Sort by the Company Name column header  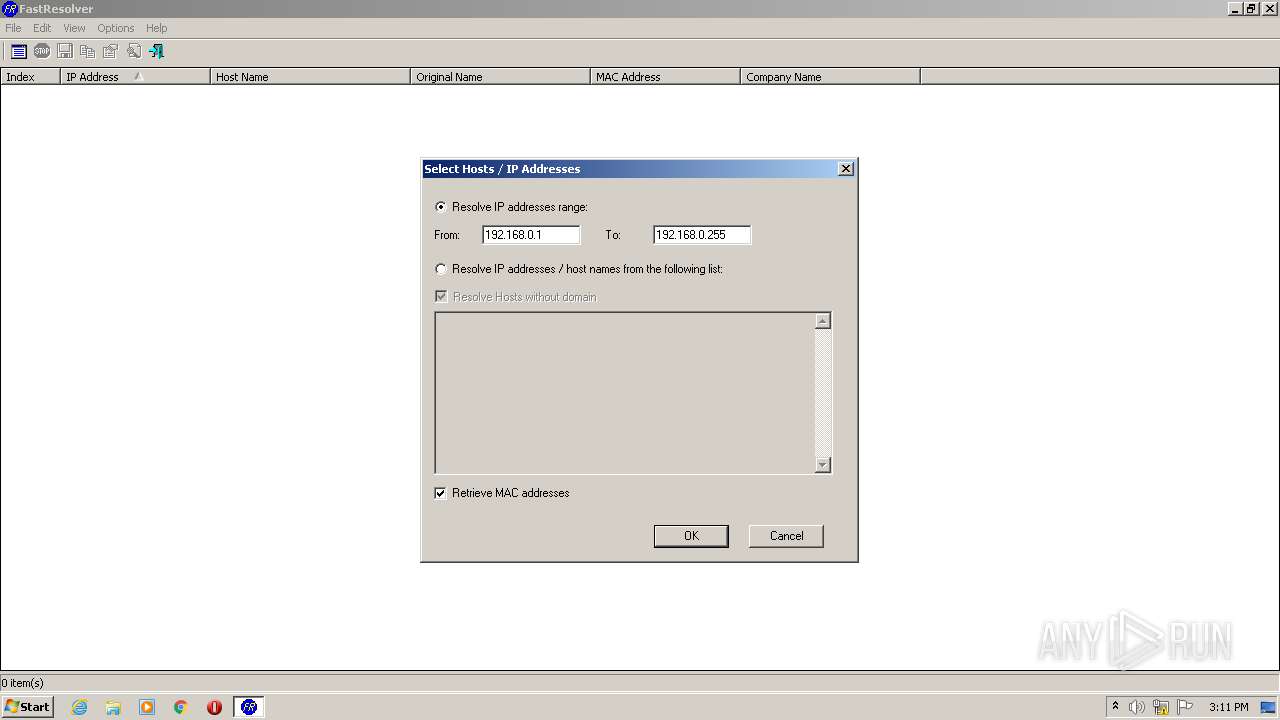tap(830, 77)
